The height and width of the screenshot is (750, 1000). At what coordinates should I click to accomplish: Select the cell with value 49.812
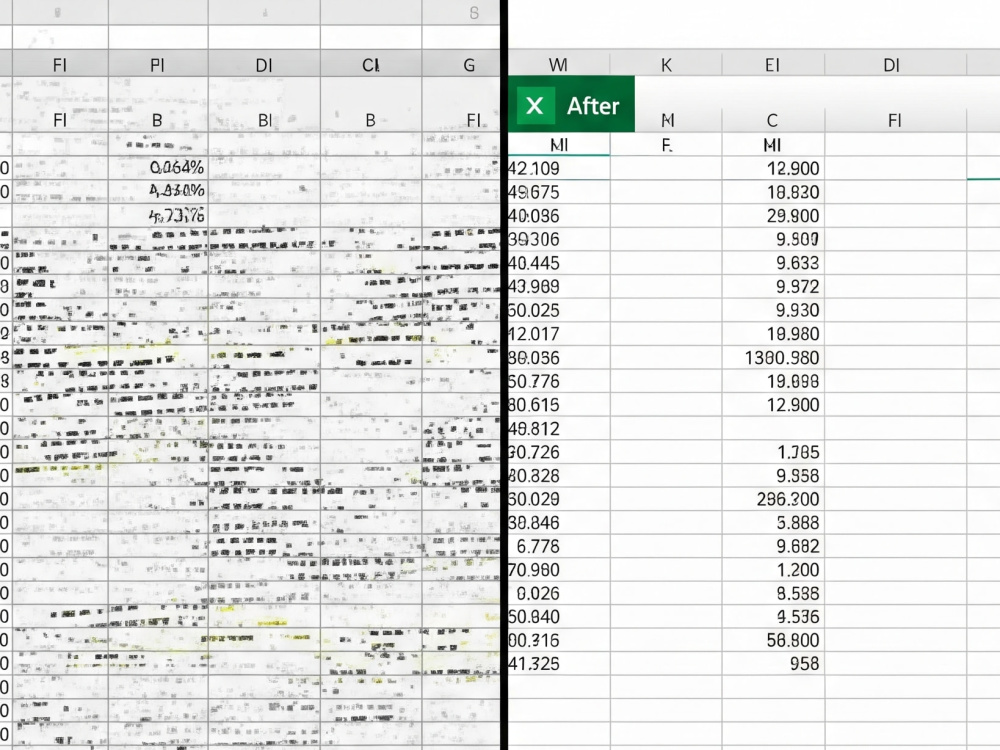pos(559,428)
